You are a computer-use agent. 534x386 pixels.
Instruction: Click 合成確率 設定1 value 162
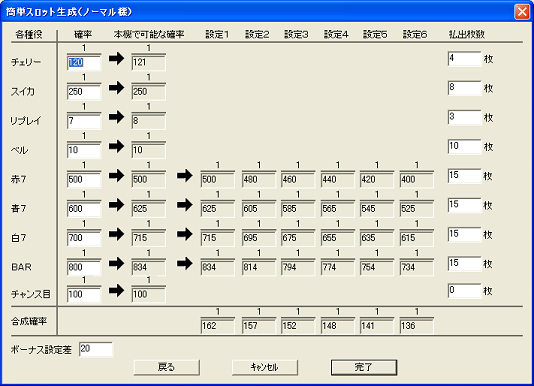pyautogui.click(x=218, y=326)
